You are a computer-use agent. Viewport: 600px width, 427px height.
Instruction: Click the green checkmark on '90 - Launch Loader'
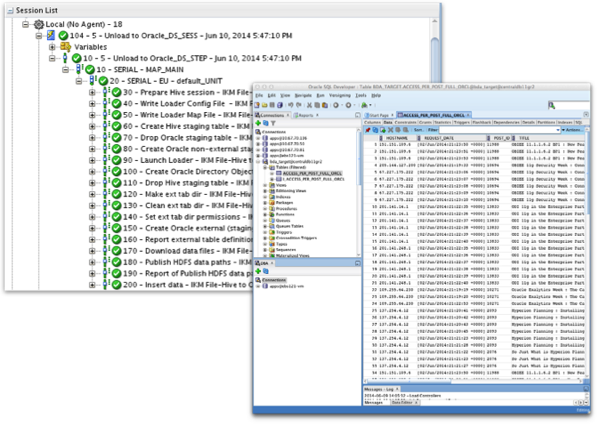coord(117,160)
